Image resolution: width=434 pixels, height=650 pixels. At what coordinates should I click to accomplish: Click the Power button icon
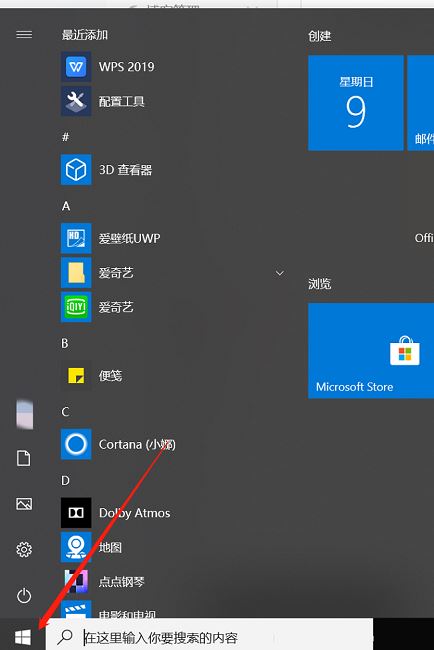click(x=24, y=596)
